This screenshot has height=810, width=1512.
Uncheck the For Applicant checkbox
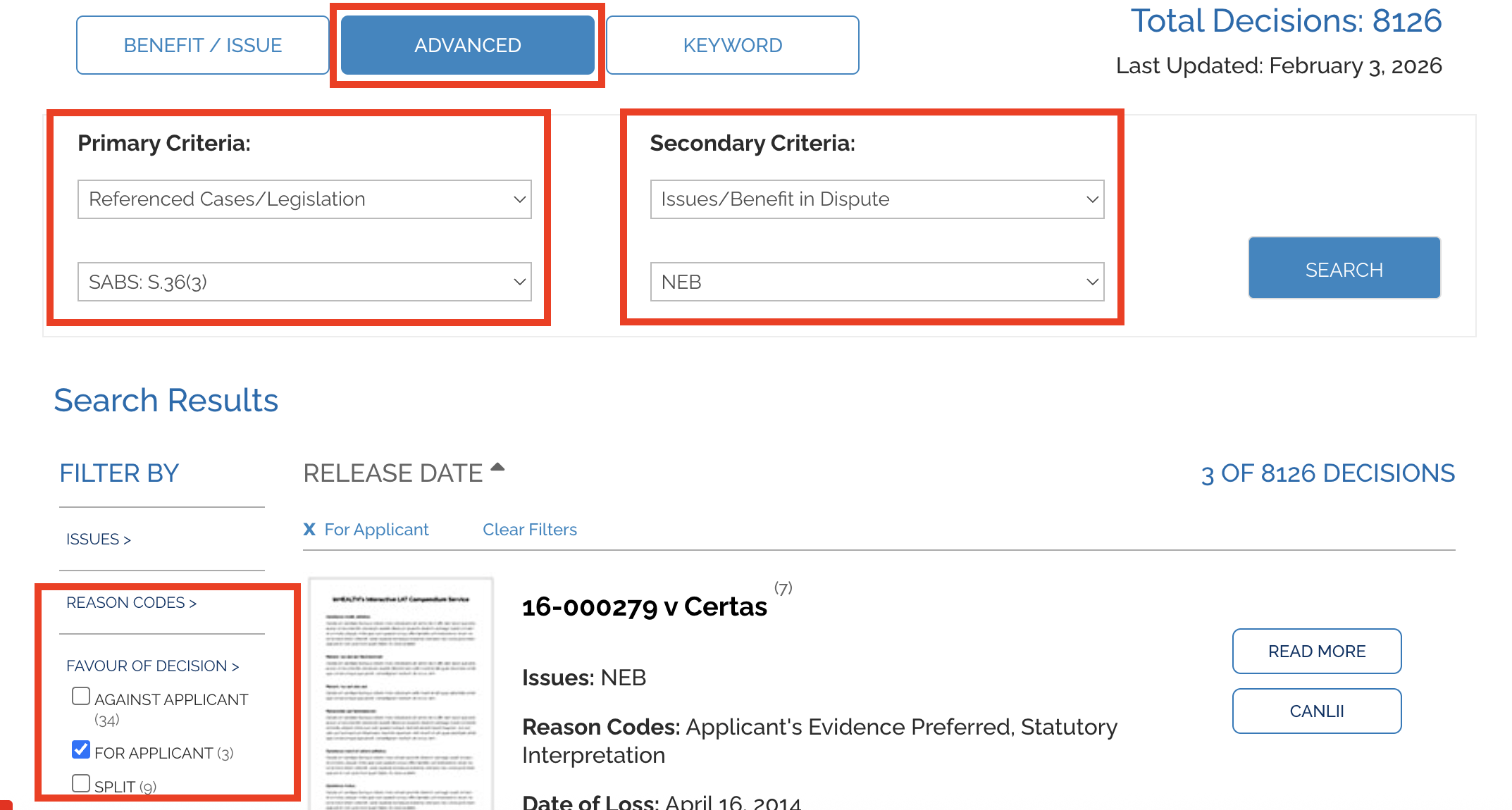coord(81,750)
